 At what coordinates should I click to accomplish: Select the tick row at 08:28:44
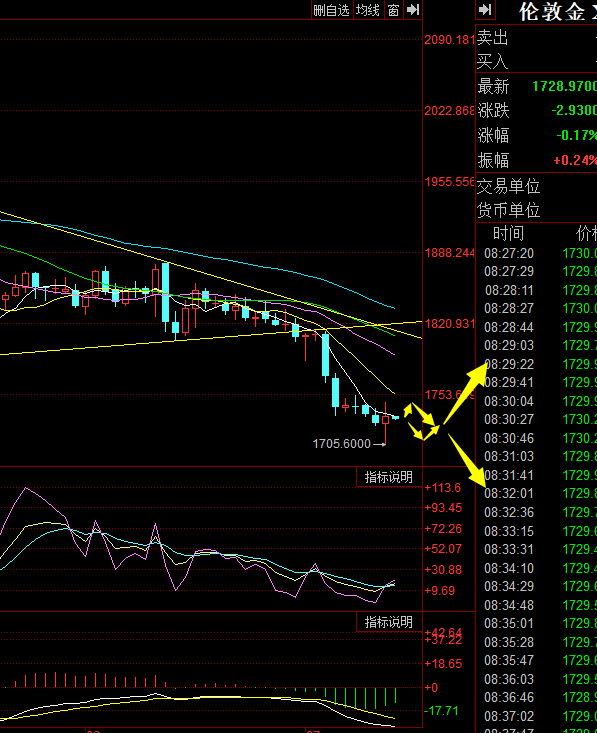536,327
